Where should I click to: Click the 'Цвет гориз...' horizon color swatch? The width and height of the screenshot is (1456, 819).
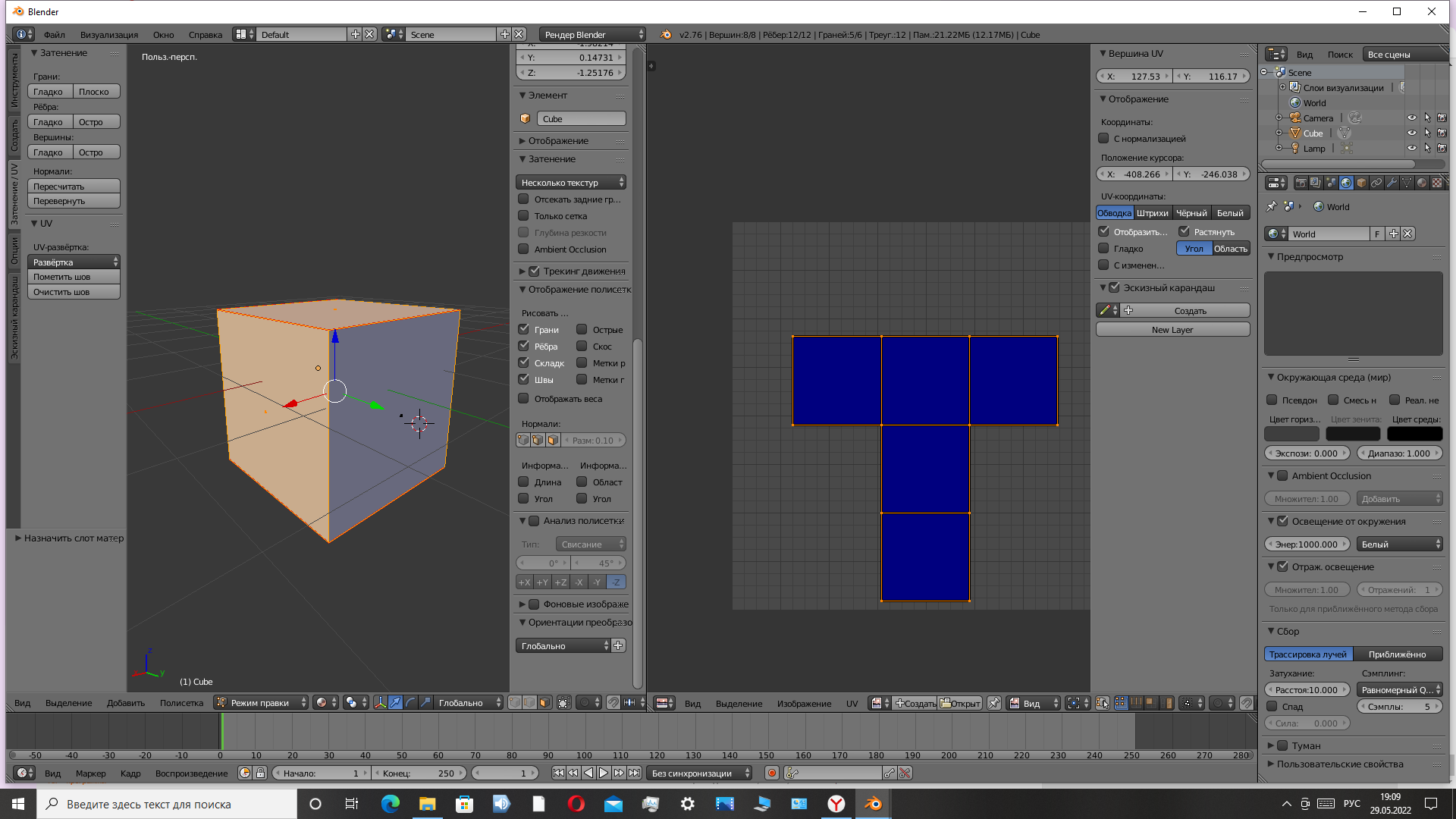[x=1291, y=434]
